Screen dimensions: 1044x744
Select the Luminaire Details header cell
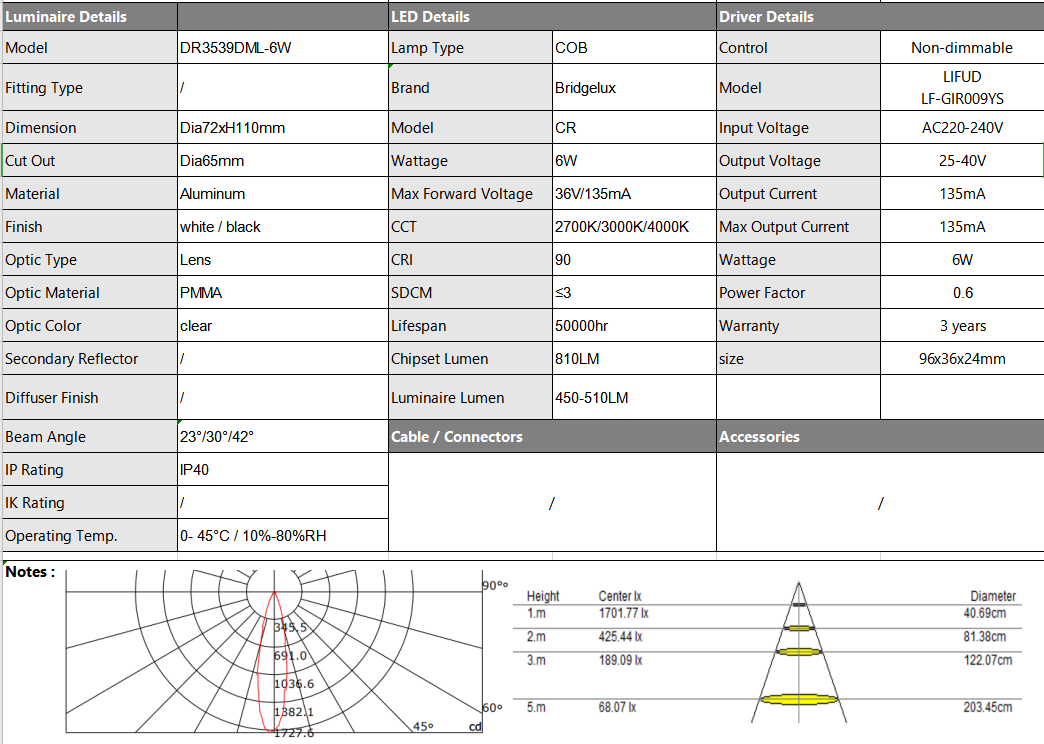[90, 17]
